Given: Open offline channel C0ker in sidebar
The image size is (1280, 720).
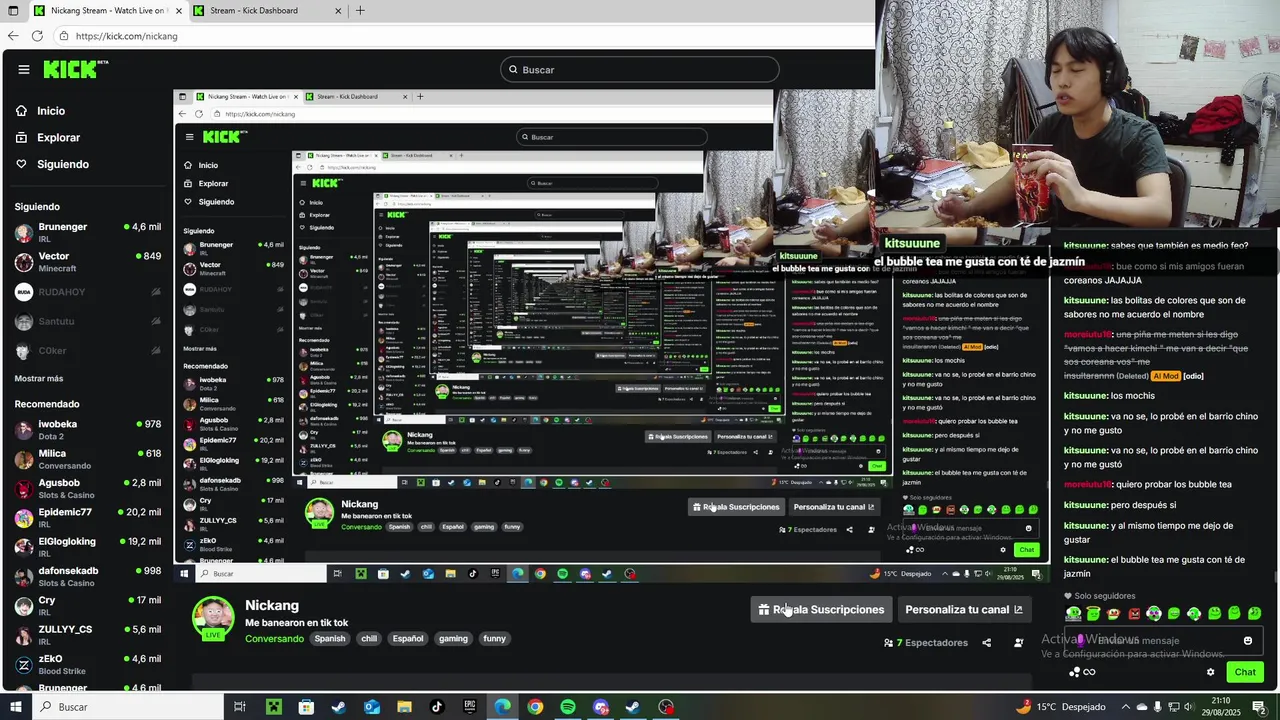Looking at the screenshot, I should (88, 351).
